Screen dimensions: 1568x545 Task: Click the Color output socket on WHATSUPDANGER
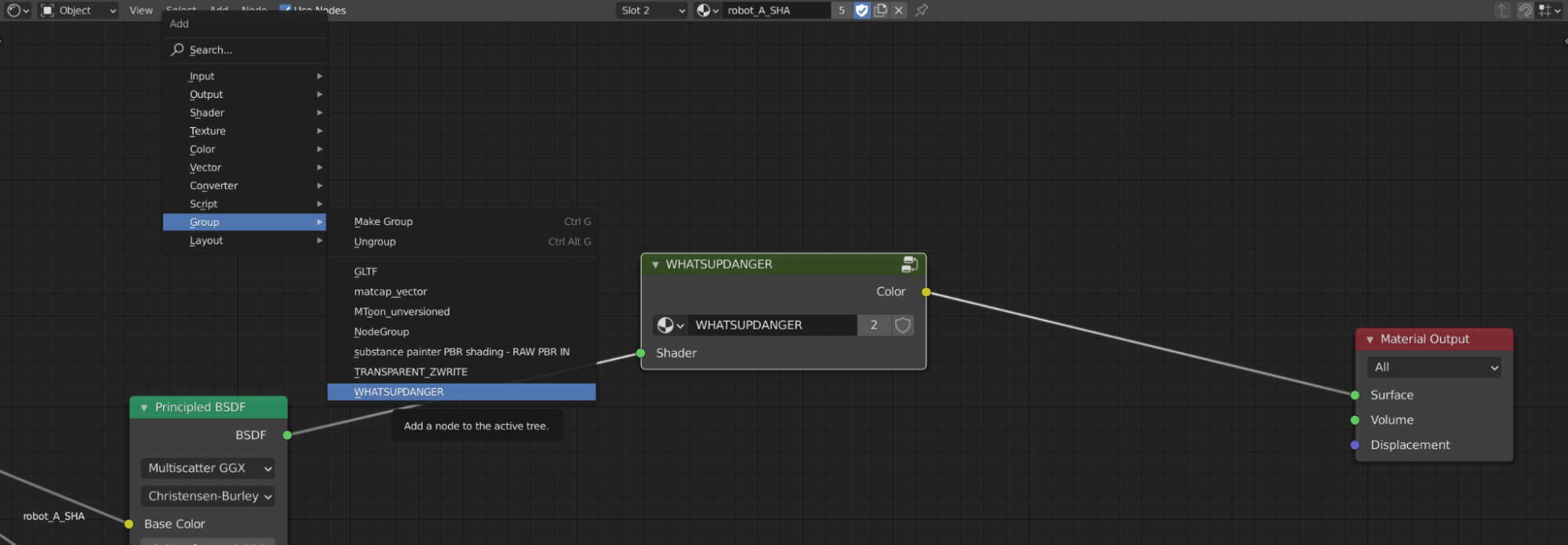[x=926, y=292]
